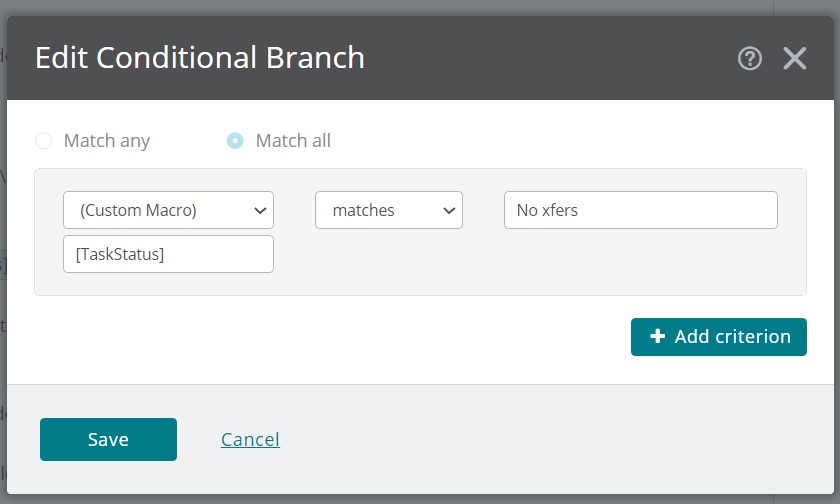Viewport: 840px width, 504px height.
Task: Click the No xfers value field
Action: (641, 210)
